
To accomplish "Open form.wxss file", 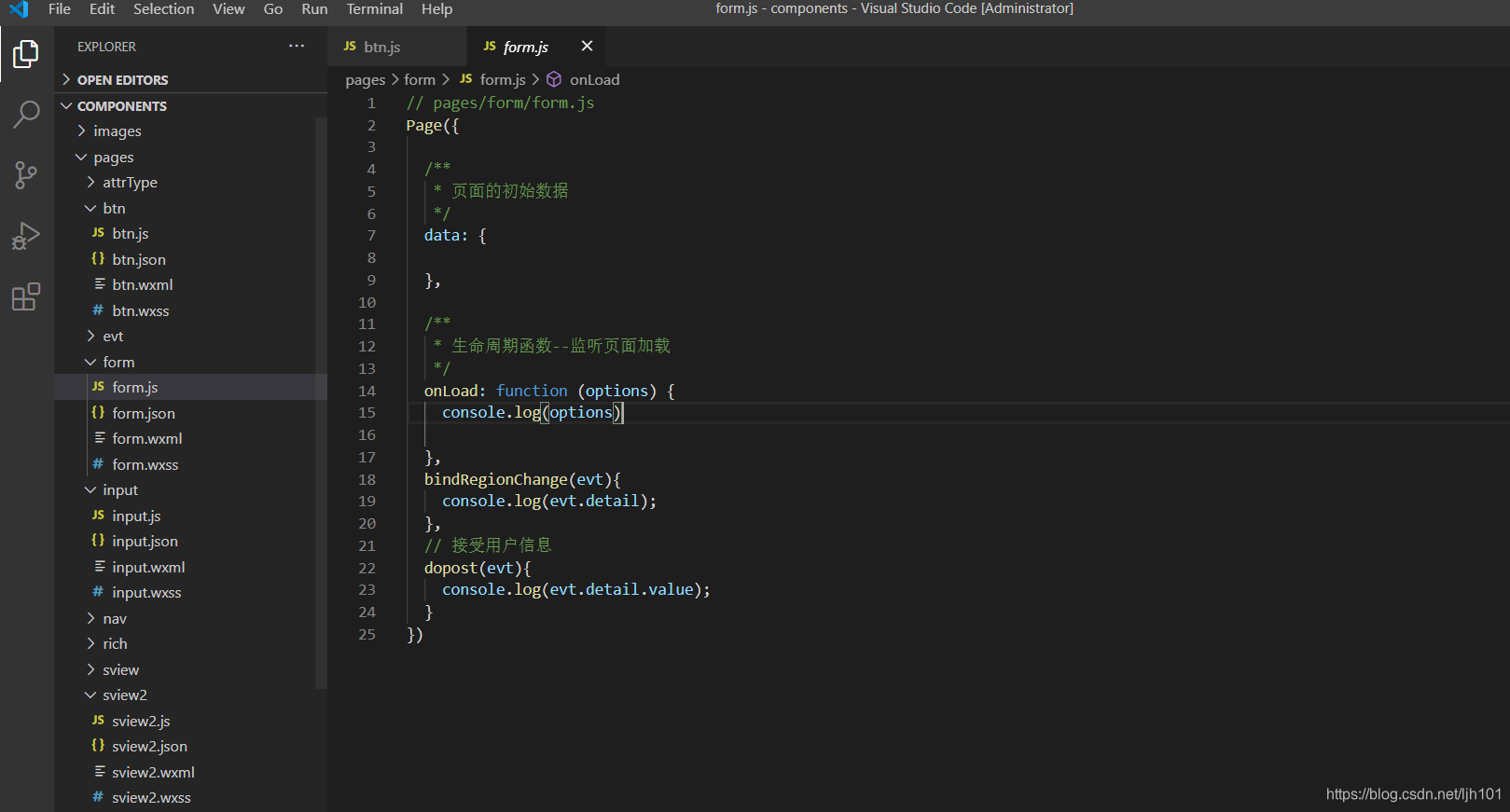I will pyautogui.click(x=190, y=464).
